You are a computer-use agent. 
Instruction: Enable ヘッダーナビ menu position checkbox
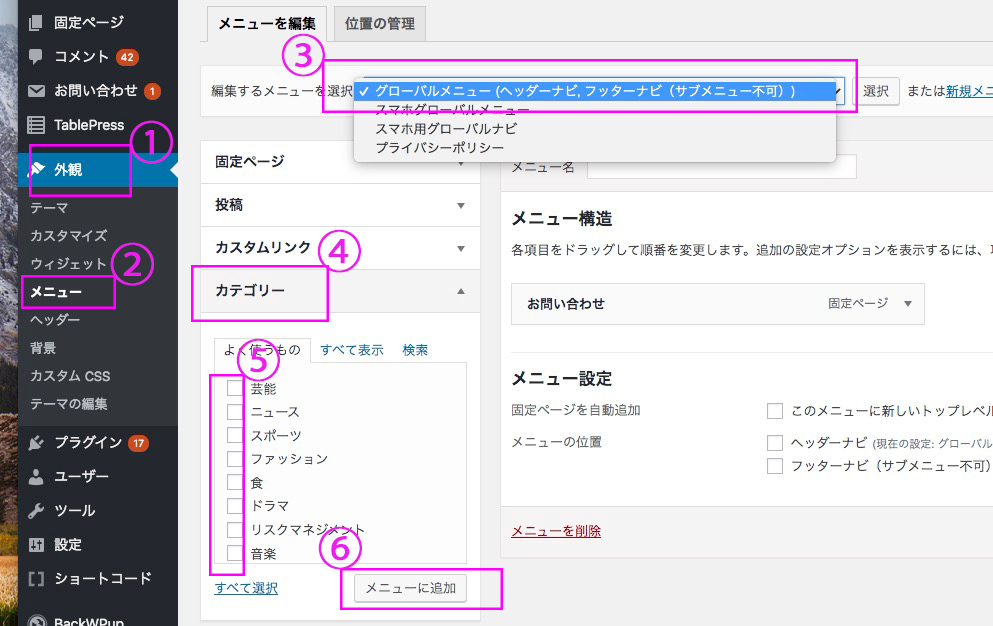click(775, 442)
